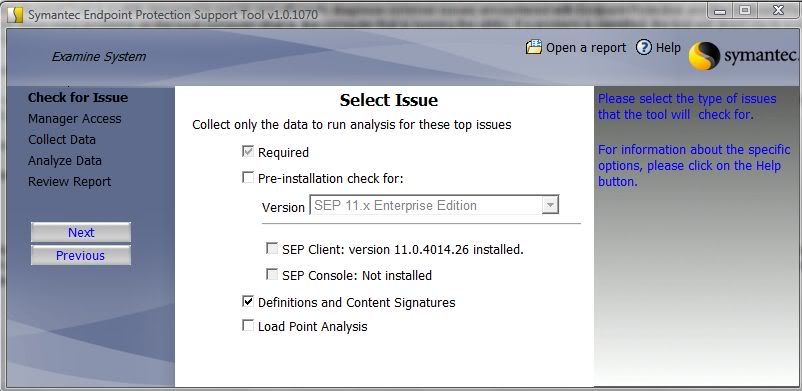Click the Select Issue title
Viewport: 802px width, 391px height.
[389, 100]
